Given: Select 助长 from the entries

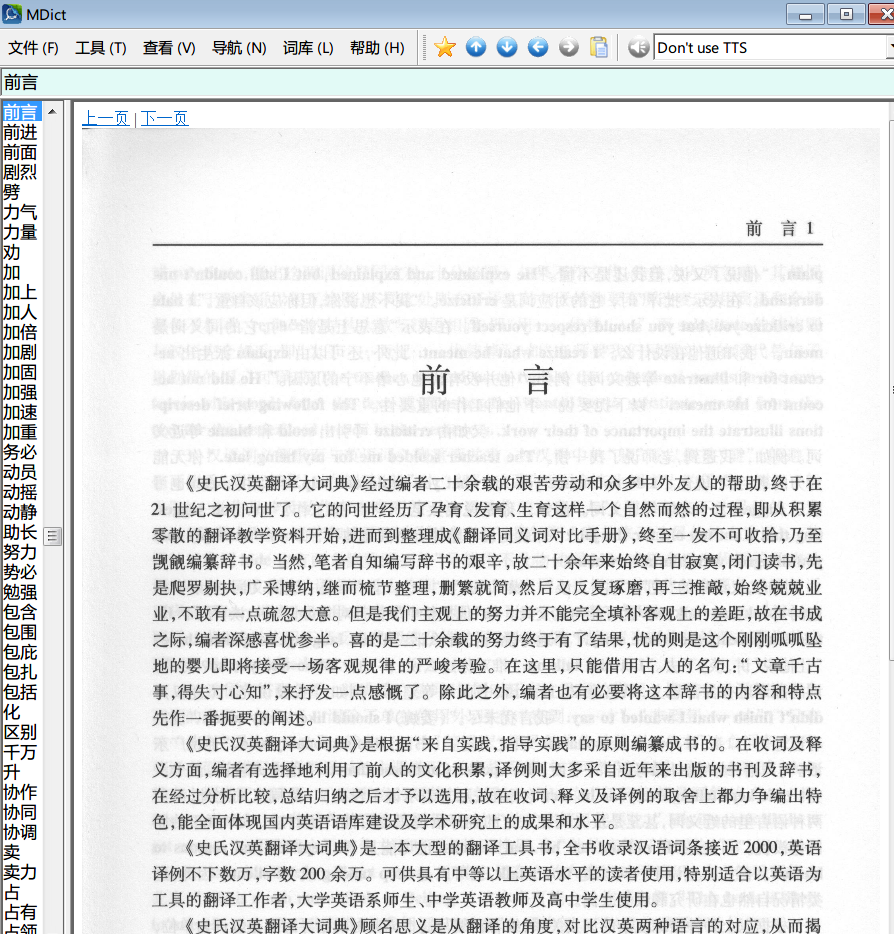Looking at the screenshot, I should point(20,531).
